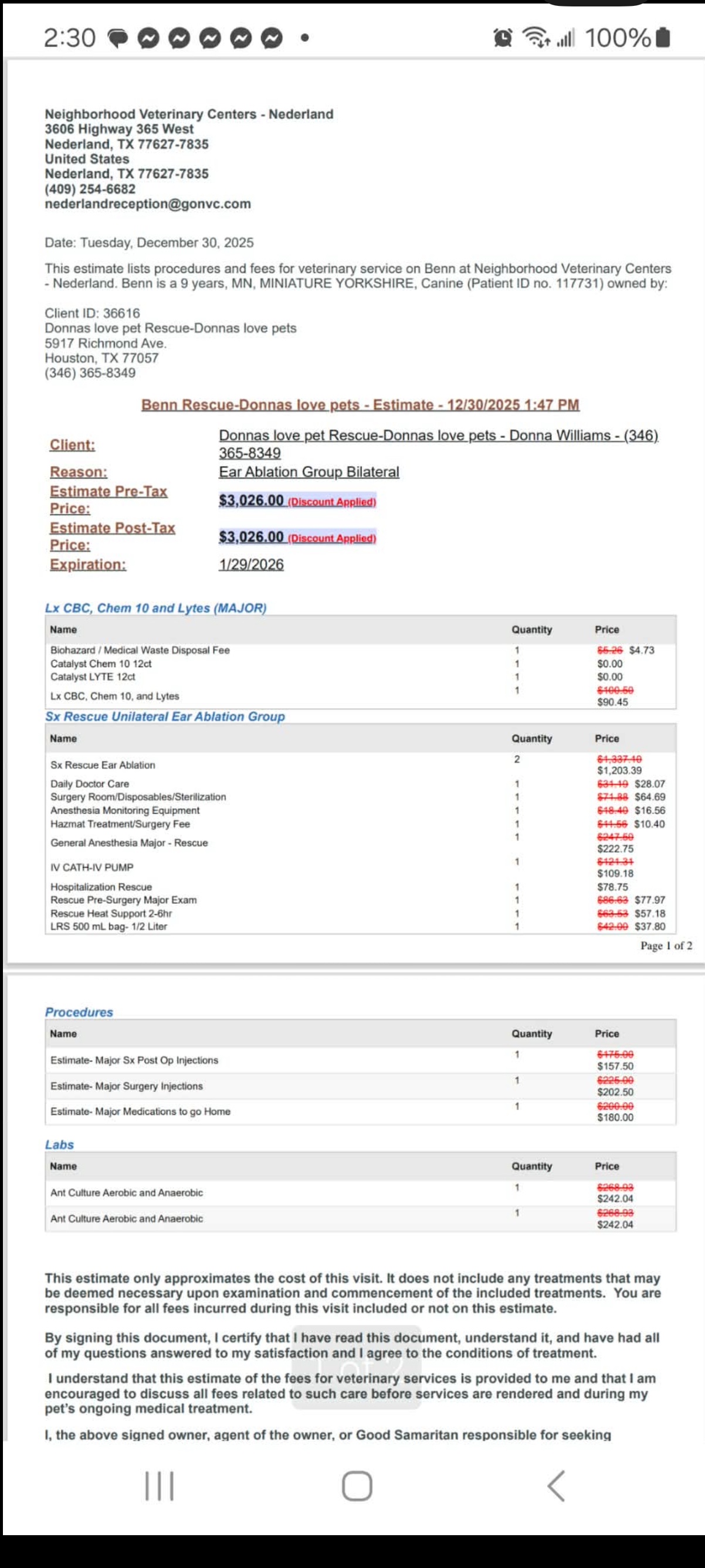Tap the nederlandreception@gonvc.com email address
705x1568 pixels.
147,204
